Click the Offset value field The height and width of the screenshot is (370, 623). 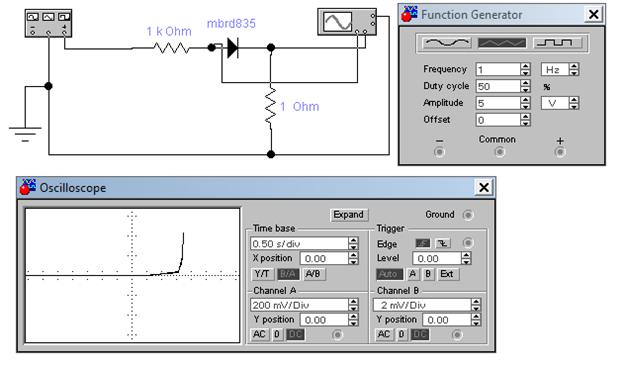point(498,120)
